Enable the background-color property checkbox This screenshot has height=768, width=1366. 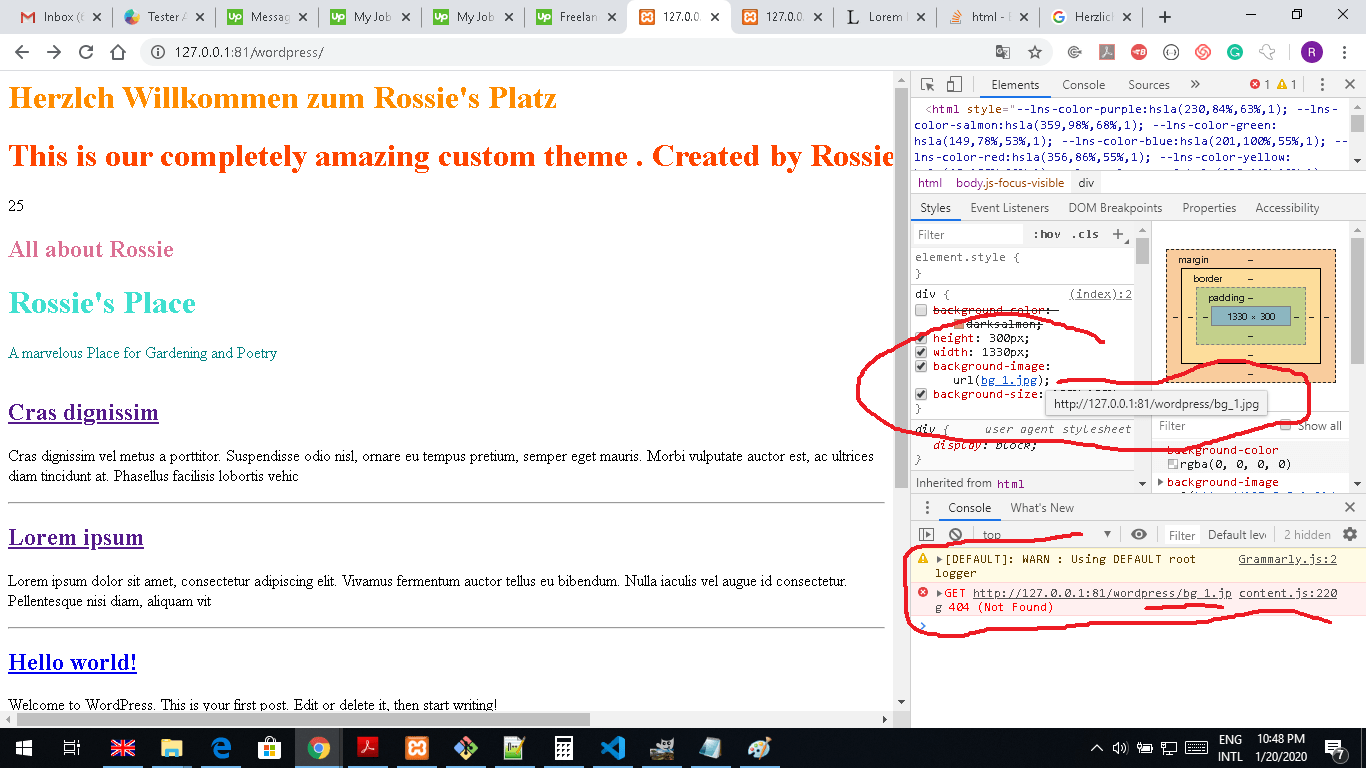(921, 310)
